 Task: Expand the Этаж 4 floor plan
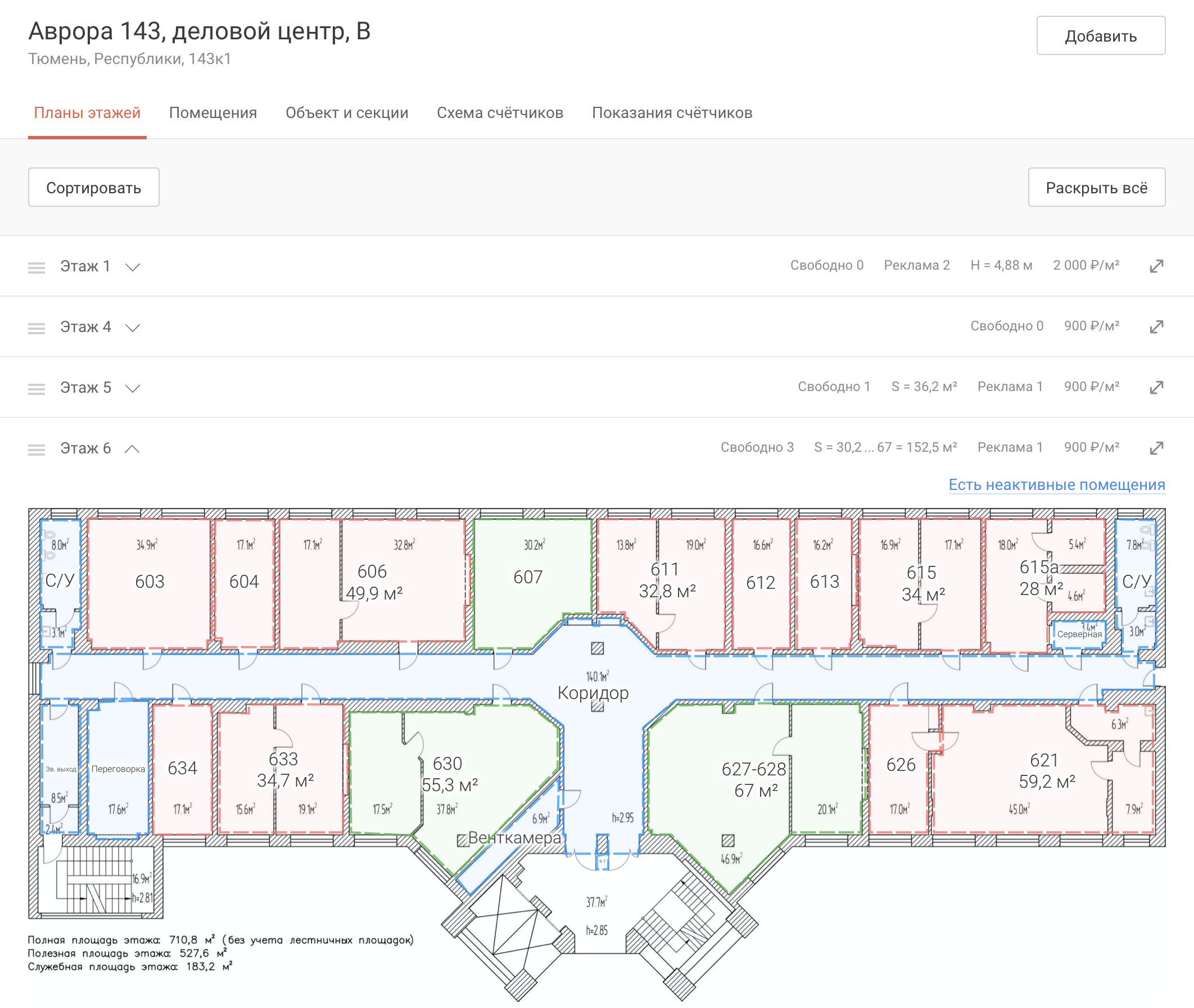coord(133,328)
